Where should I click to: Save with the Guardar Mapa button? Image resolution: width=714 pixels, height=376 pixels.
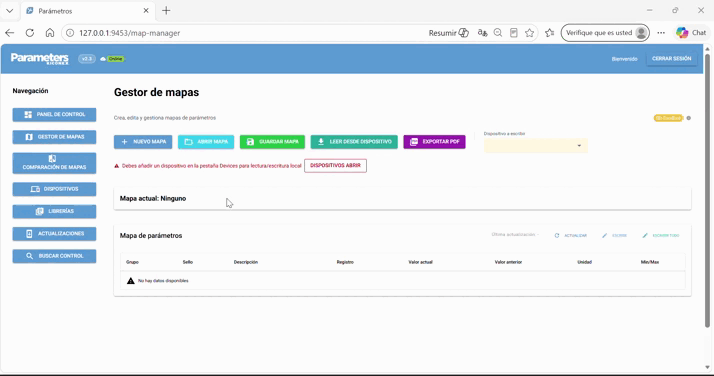272,142
